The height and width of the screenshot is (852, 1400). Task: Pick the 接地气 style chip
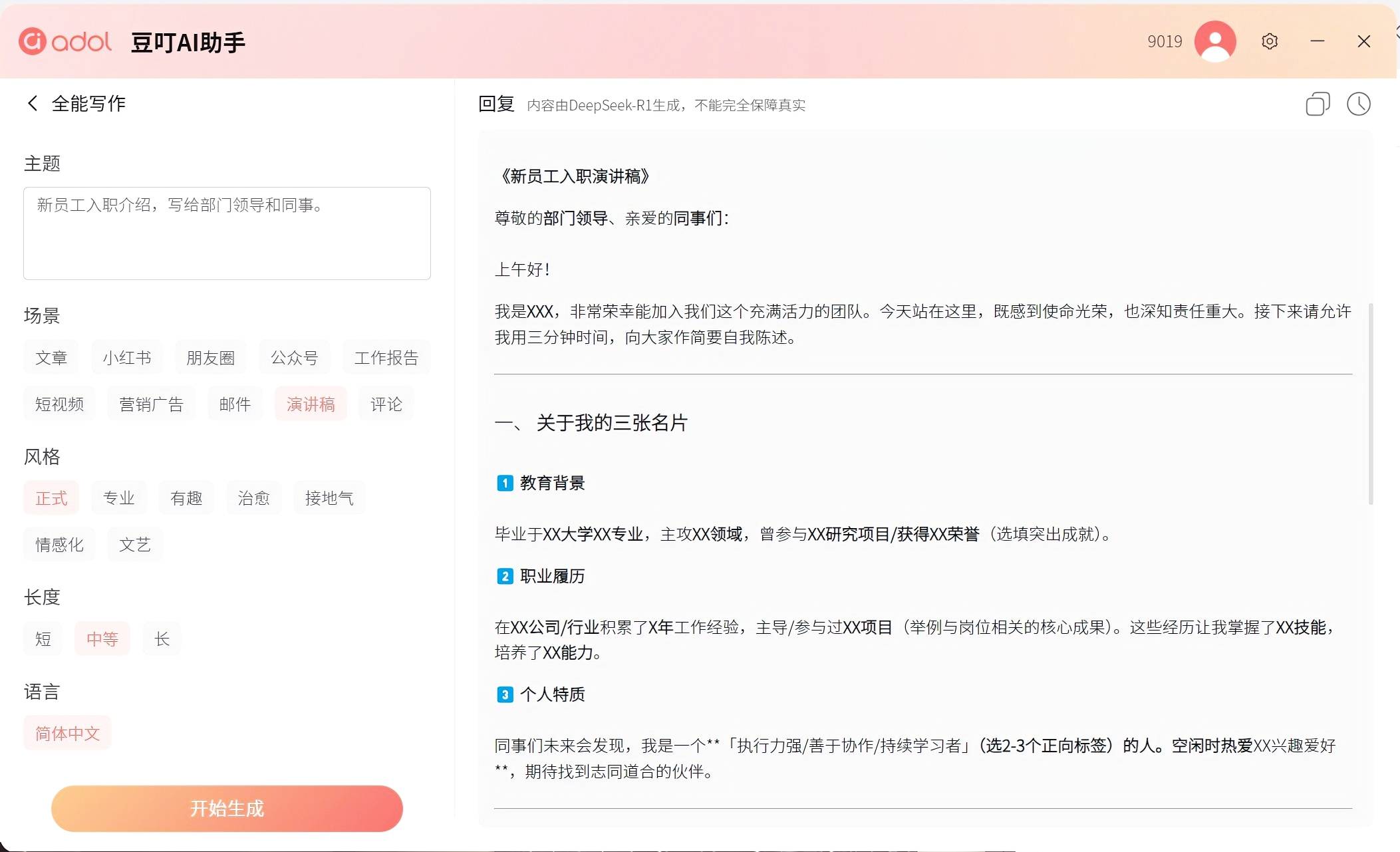click(329, 498)
